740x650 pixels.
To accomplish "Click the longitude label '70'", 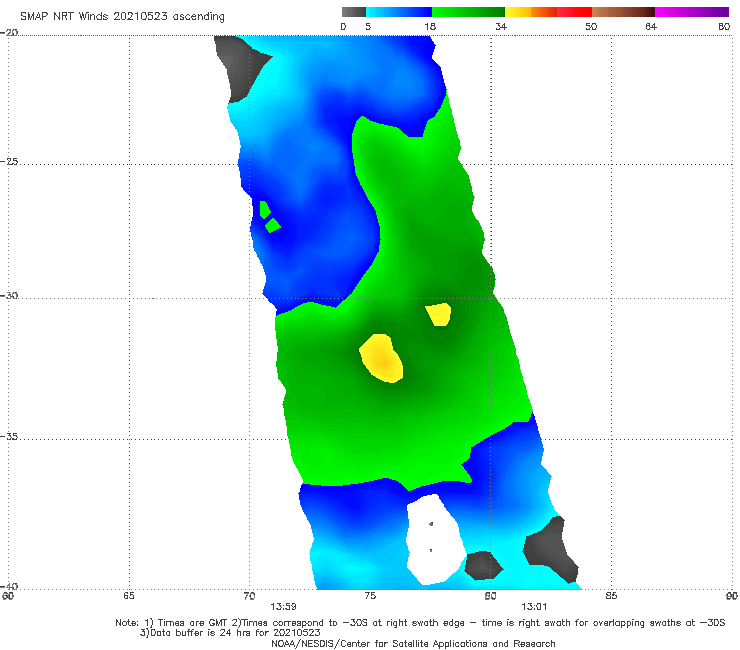I will [x=249, y=596].
